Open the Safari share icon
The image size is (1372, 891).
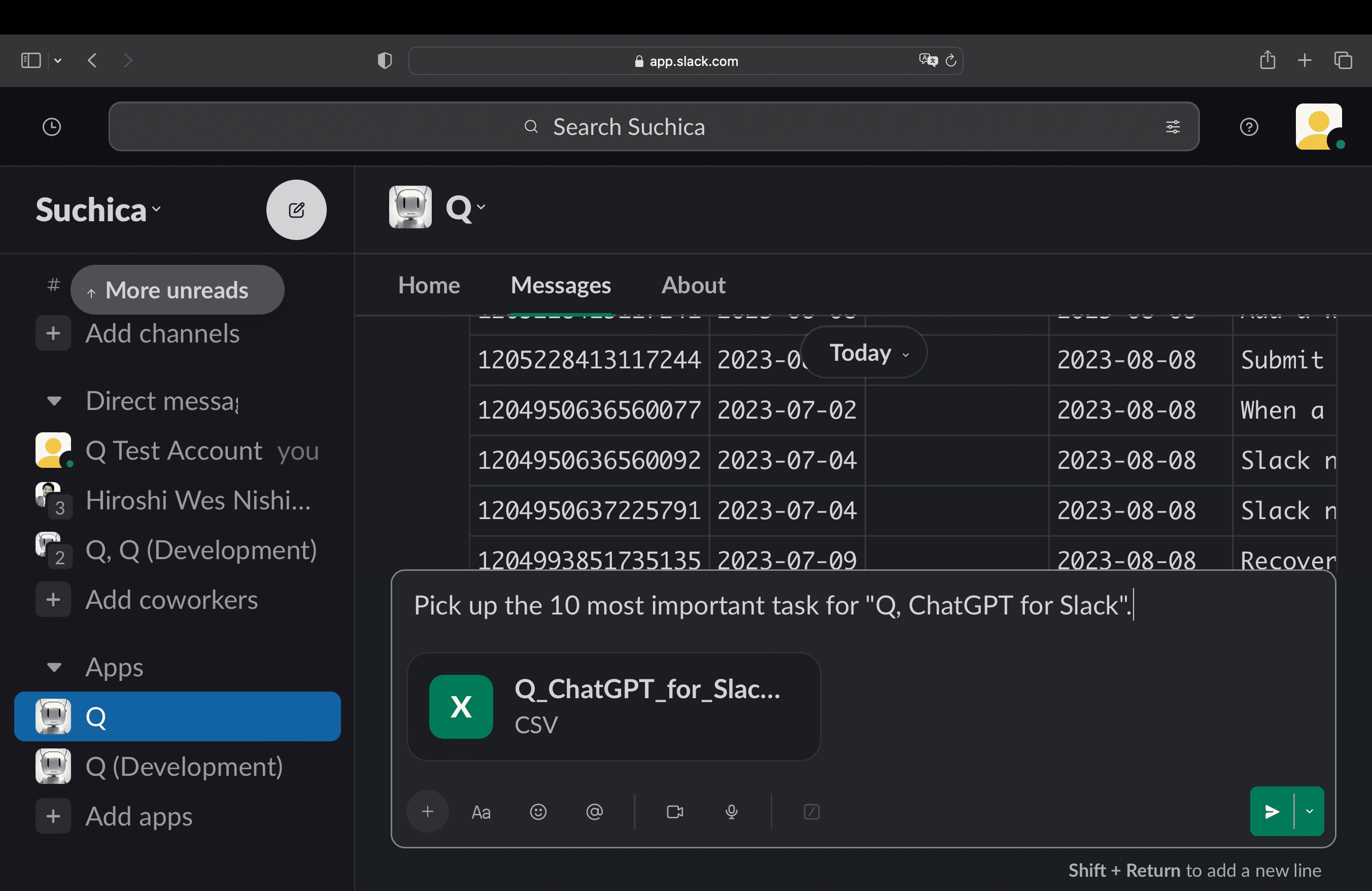pos(1267,60)
